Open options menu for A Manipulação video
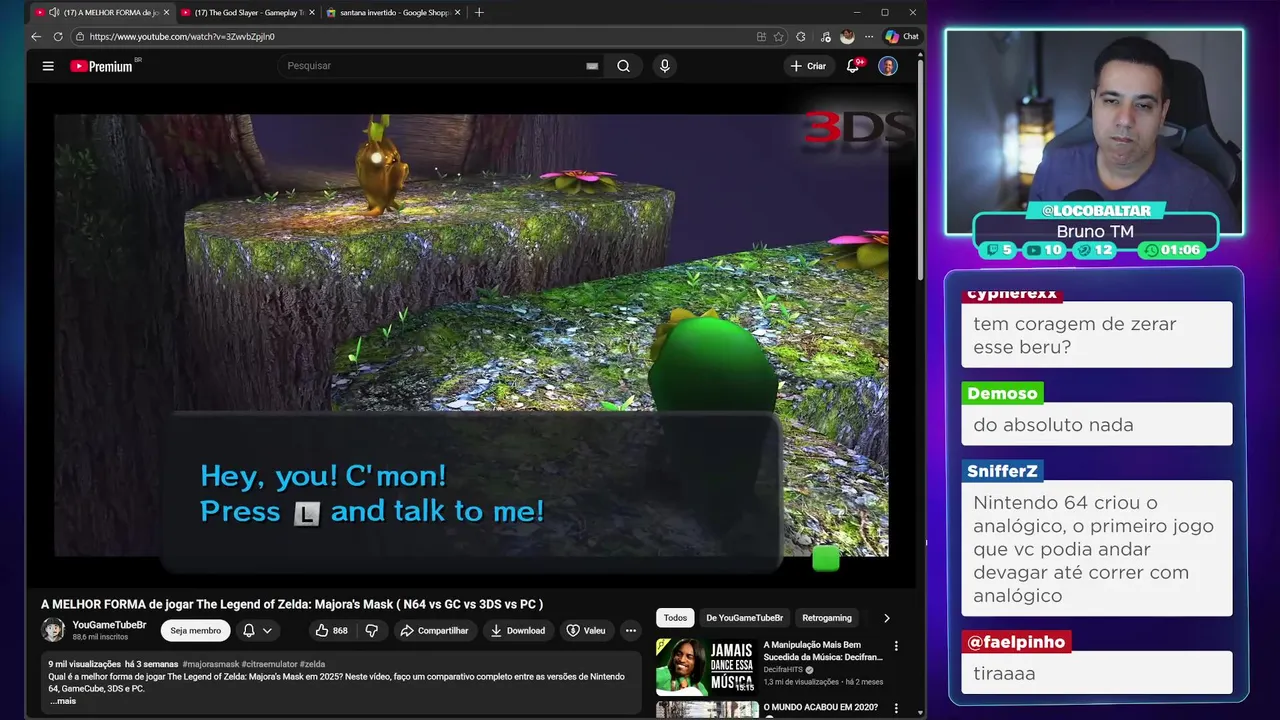Screen dimensions: 1280x720 [896, 646]
